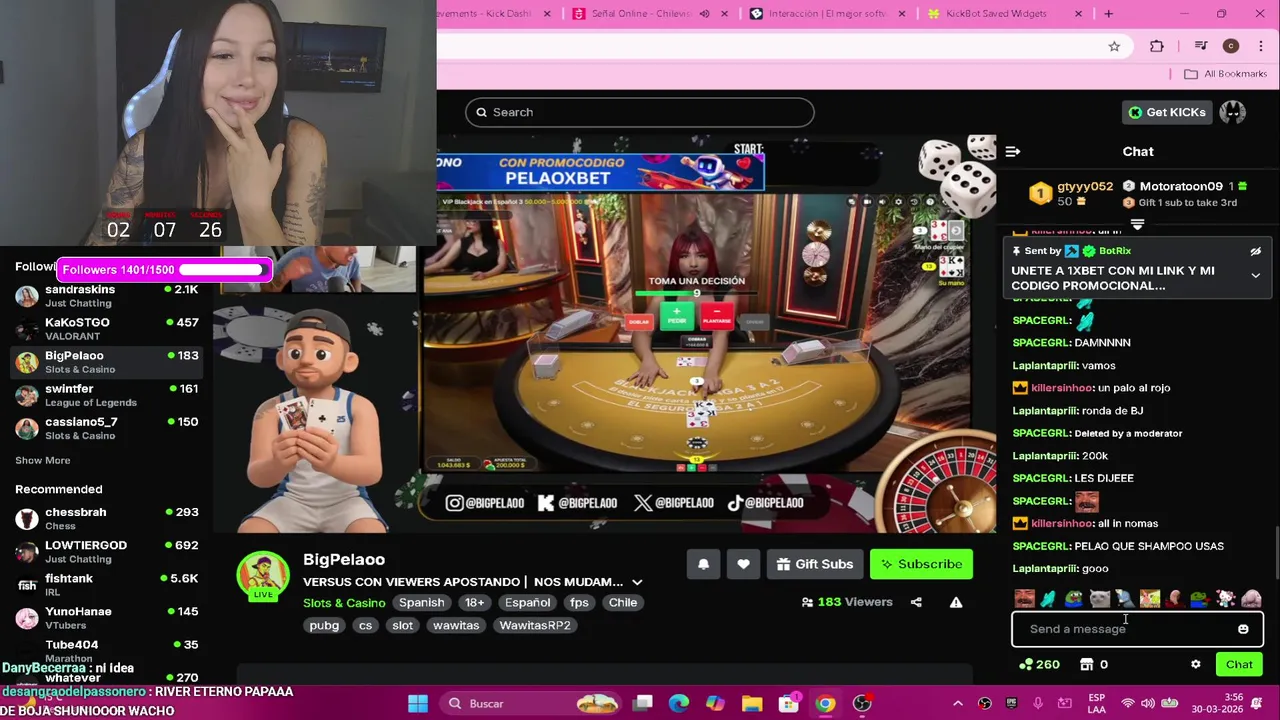
Task: Report stream using warning triangle icon
Action: 956,602
